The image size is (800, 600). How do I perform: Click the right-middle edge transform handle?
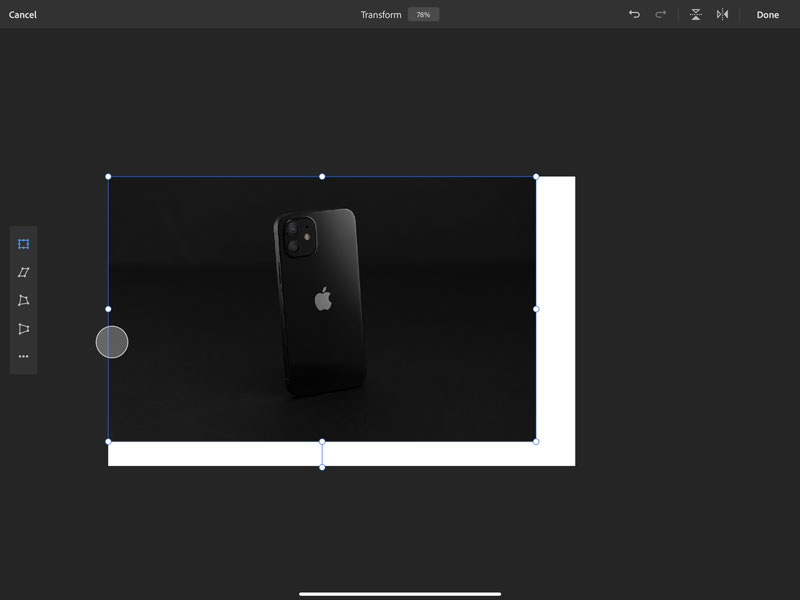click(536, 309)
